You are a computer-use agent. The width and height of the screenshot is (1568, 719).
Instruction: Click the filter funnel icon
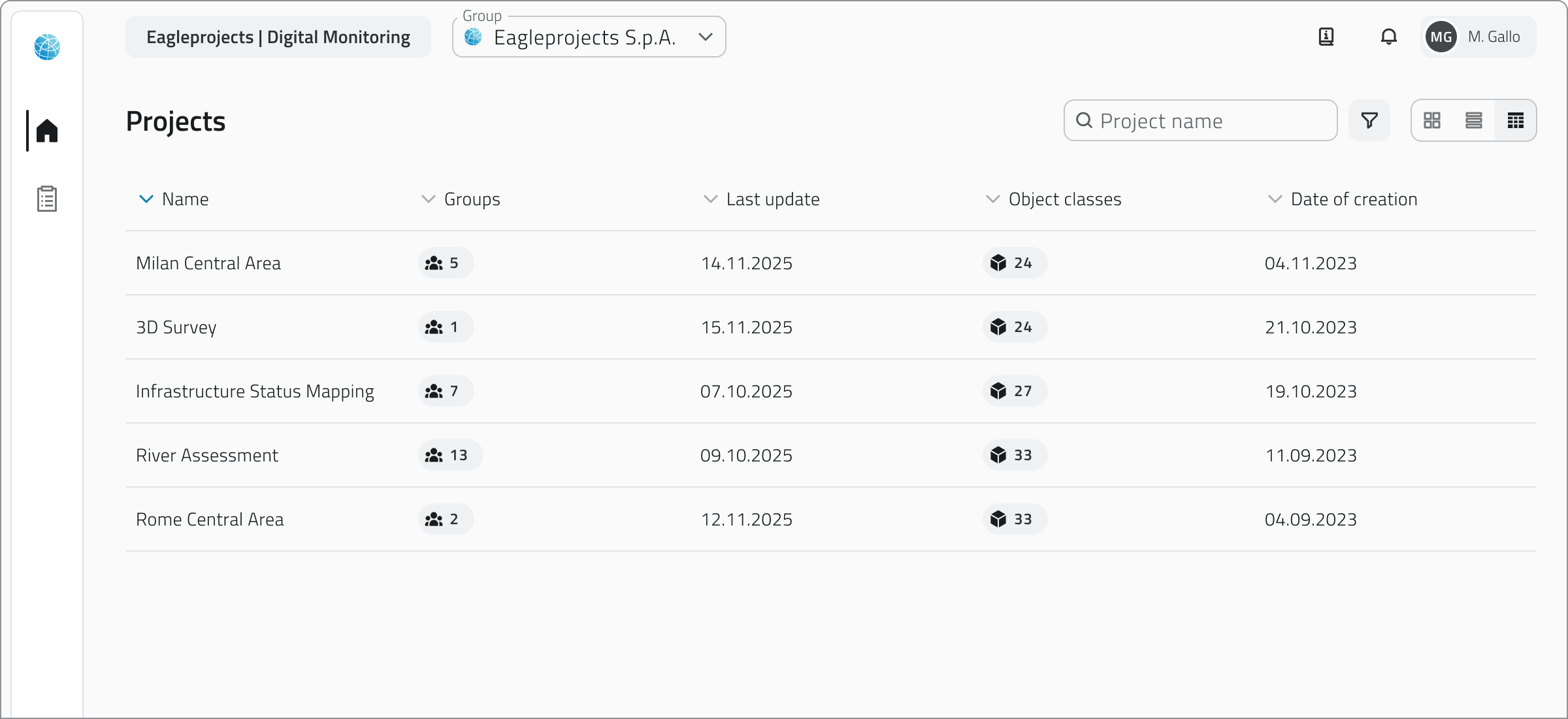click(1369, 120)
